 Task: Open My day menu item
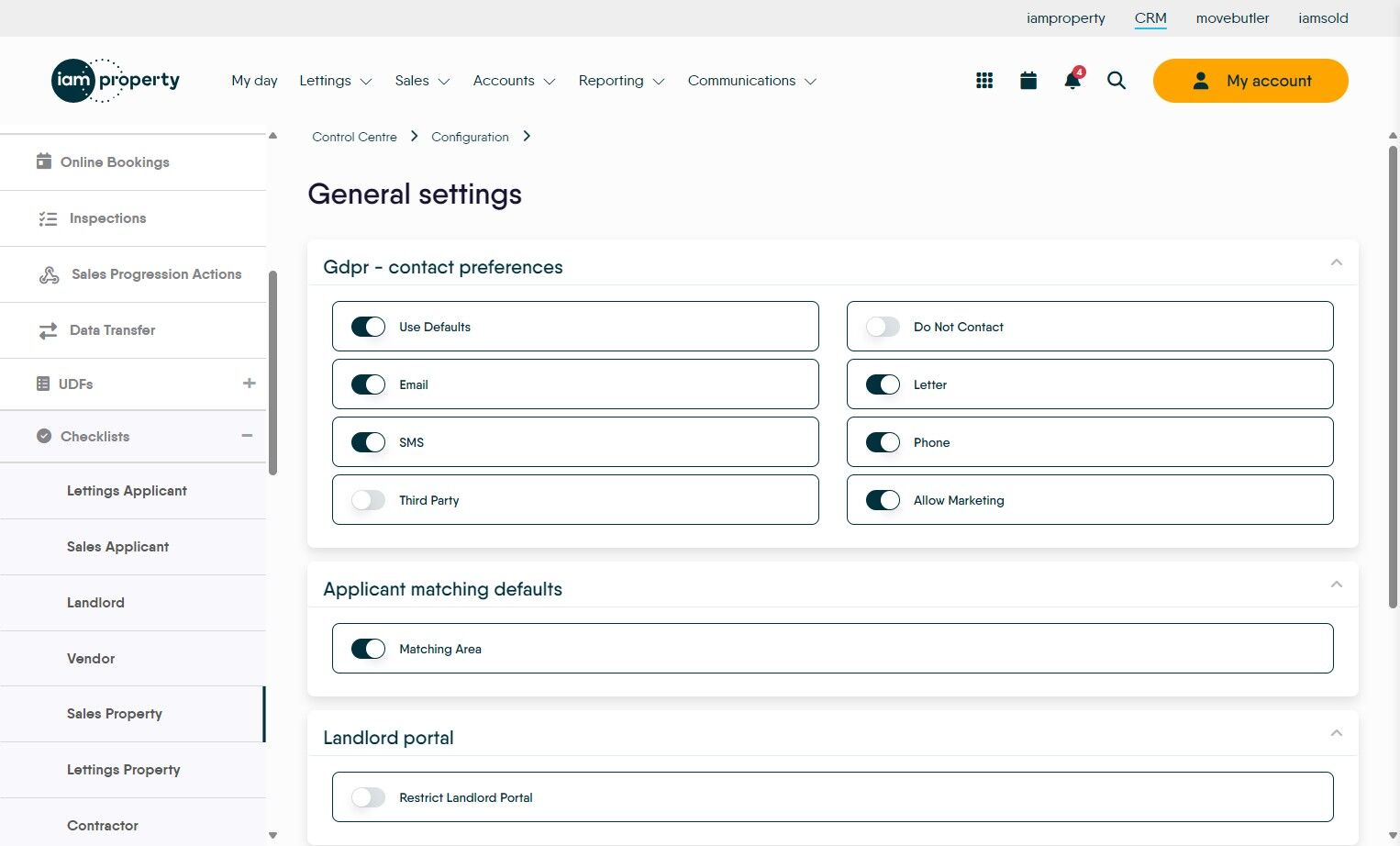pos(254,81)
